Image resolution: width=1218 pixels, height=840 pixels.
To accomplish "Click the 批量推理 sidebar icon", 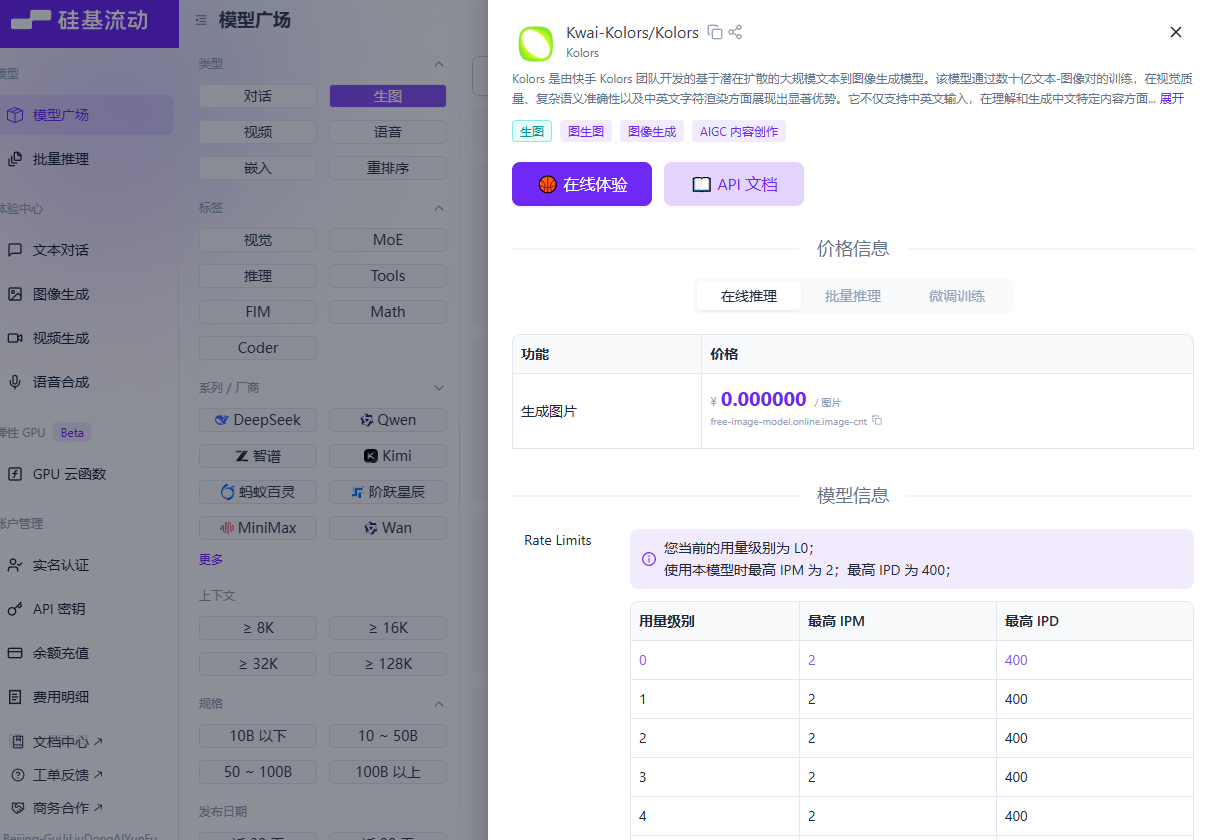I will [x=15, y=159].
